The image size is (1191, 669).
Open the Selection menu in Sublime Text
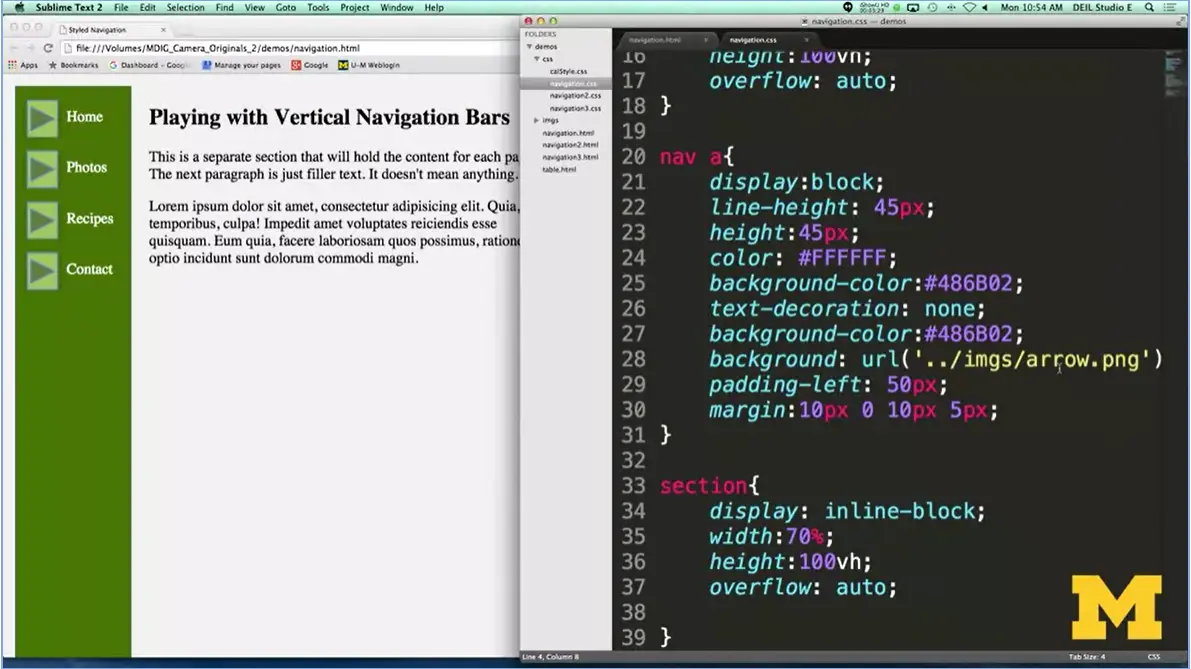coord(185,7)
